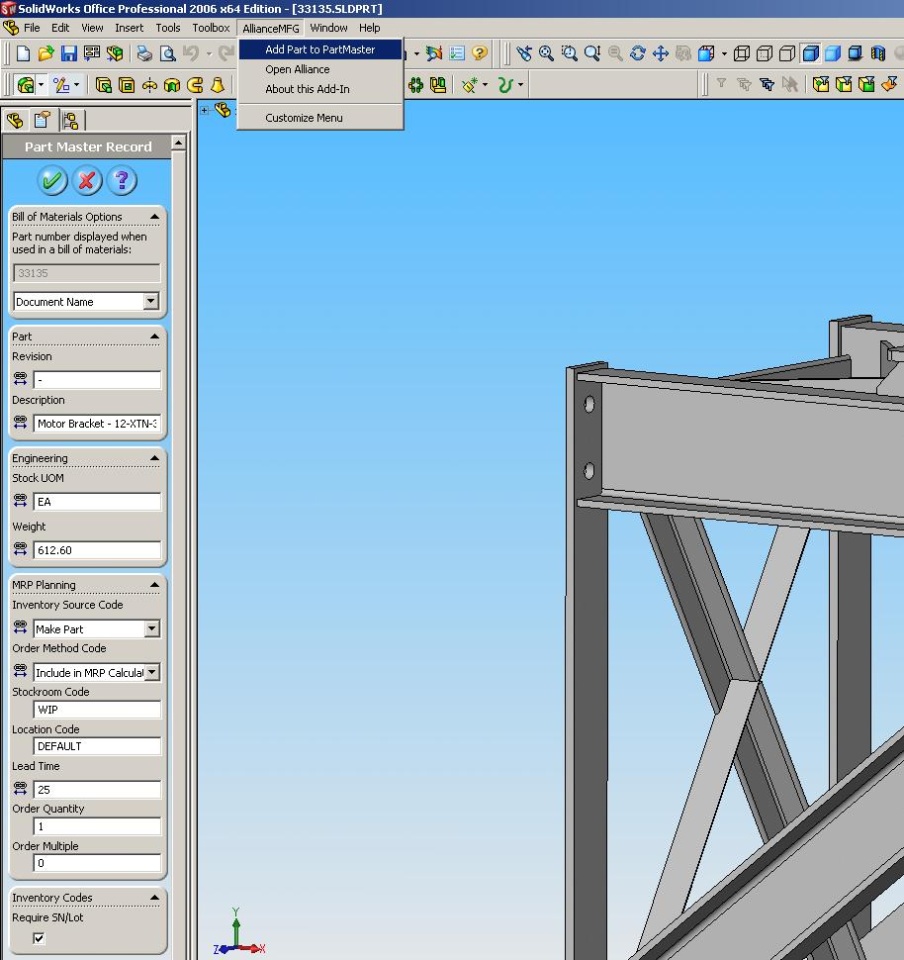Image resolution: width=904 pixels, height=960 pixels.
Task: Toggle Shadows in Shaded Mode icon
Action: pyautogui.click(x=855, y=53)
